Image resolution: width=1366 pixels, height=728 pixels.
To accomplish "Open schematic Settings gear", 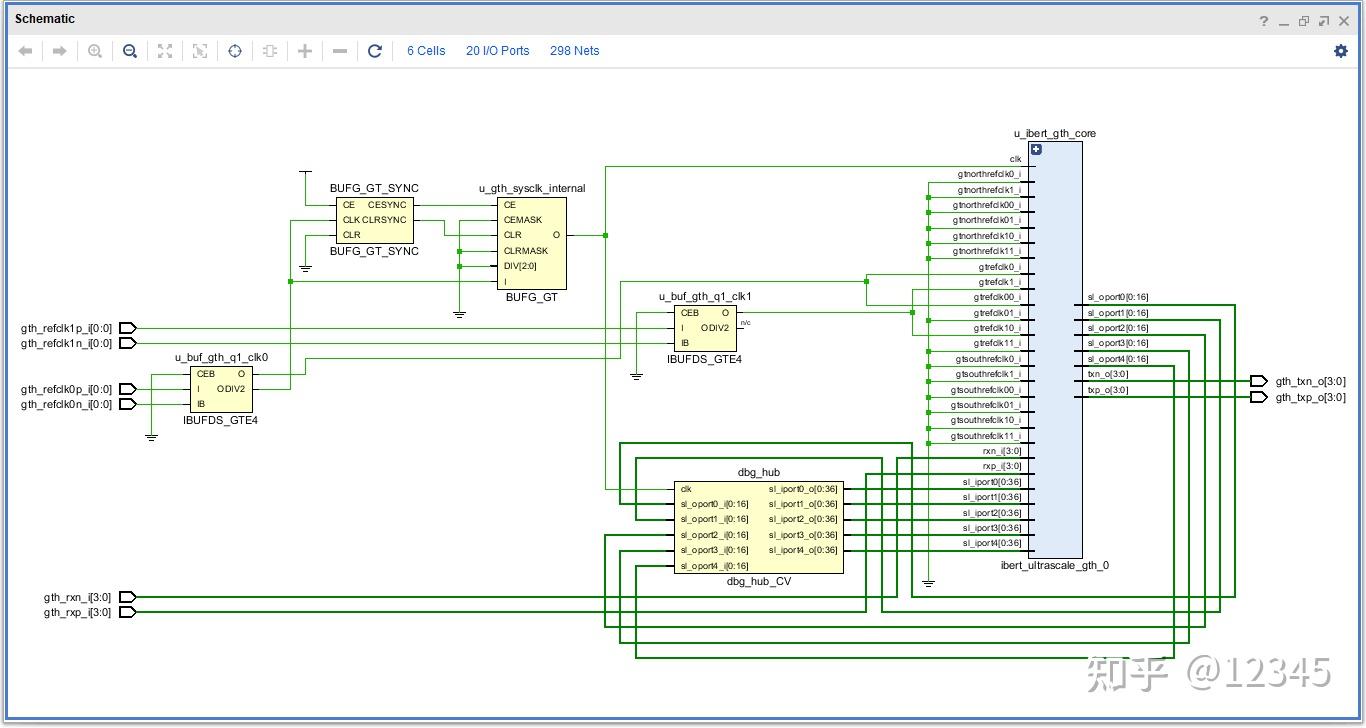I will 1341,51.
